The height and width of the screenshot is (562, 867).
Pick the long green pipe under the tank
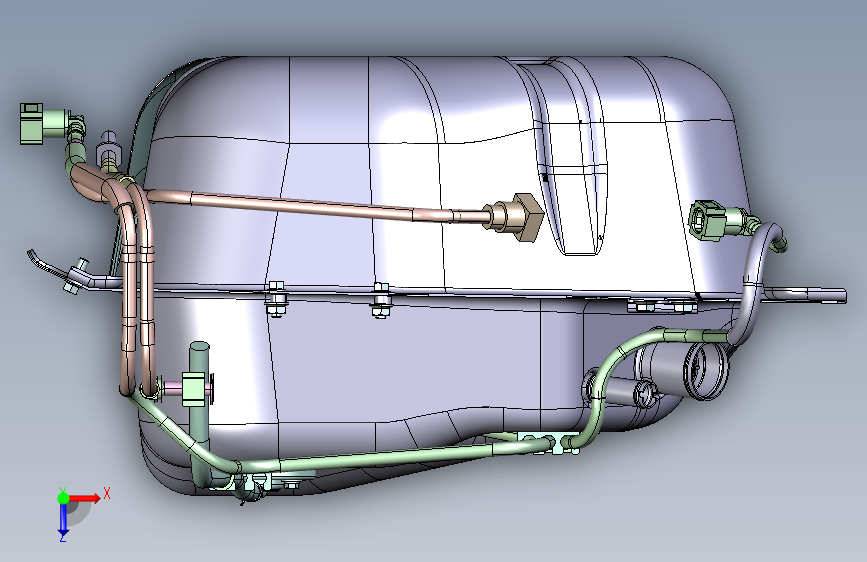point(387,457)
